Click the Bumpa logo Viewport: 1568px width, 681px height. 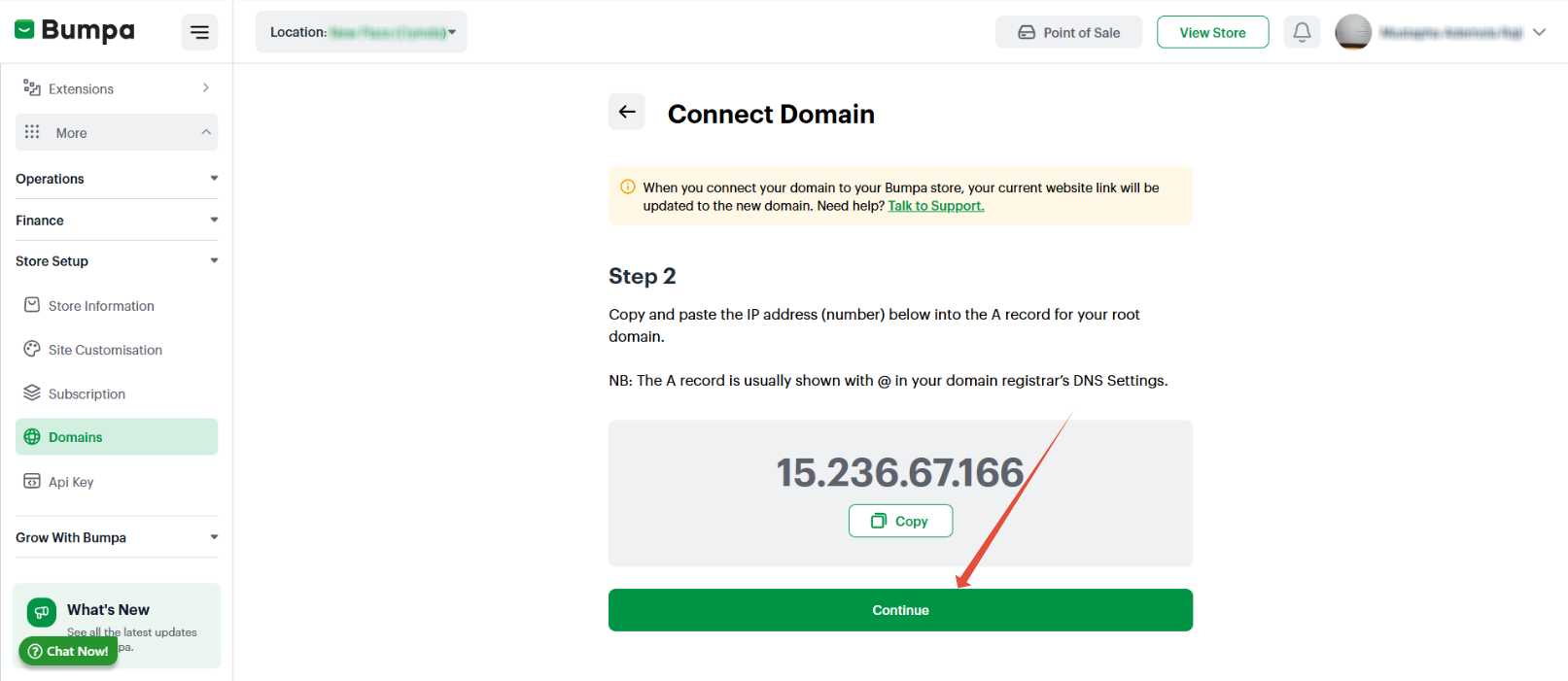[75, 31]
